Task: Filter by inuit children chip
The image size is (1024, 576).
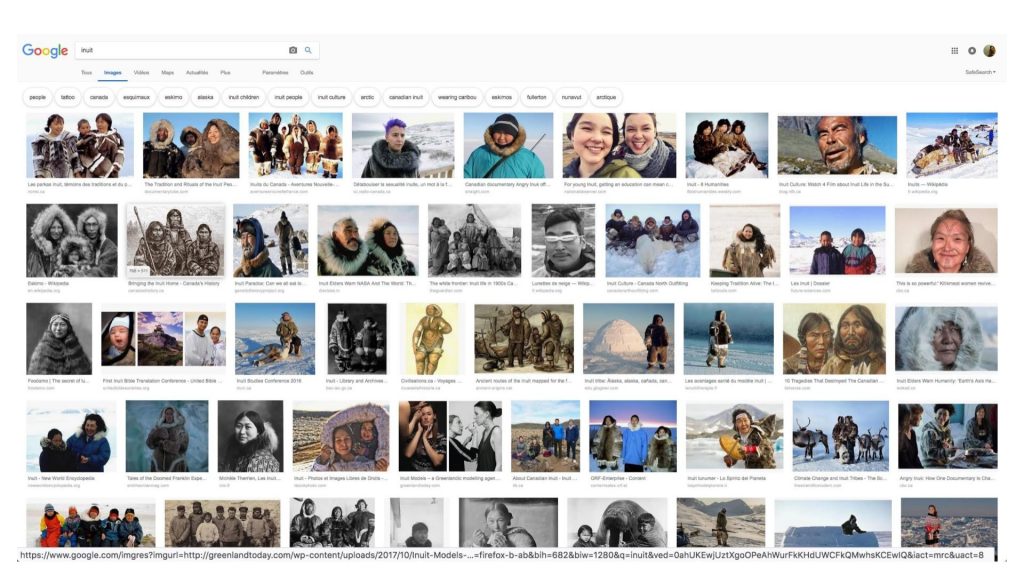Action: 244,97
